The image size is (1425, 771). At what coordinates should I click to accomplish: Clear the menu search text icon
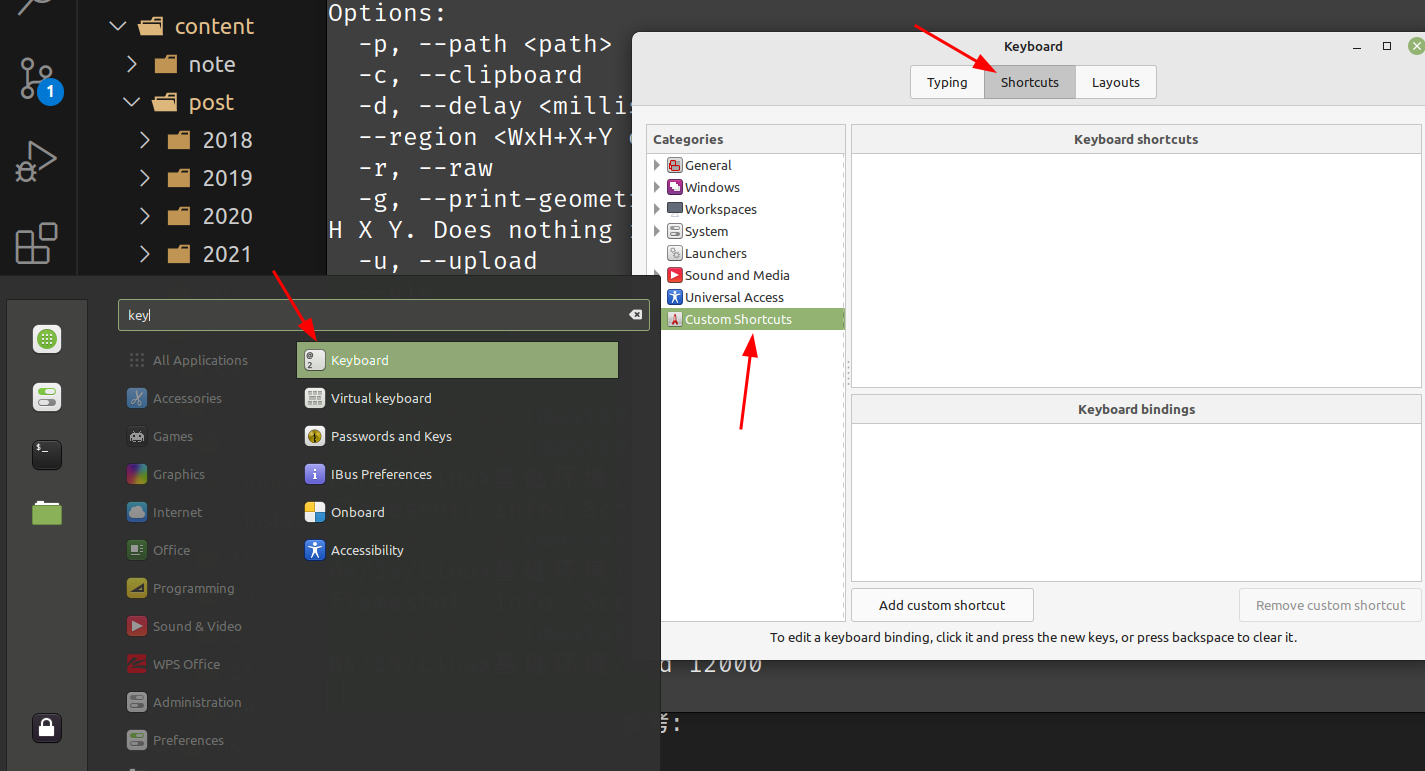pyautogui.click(x=635, y=315)
